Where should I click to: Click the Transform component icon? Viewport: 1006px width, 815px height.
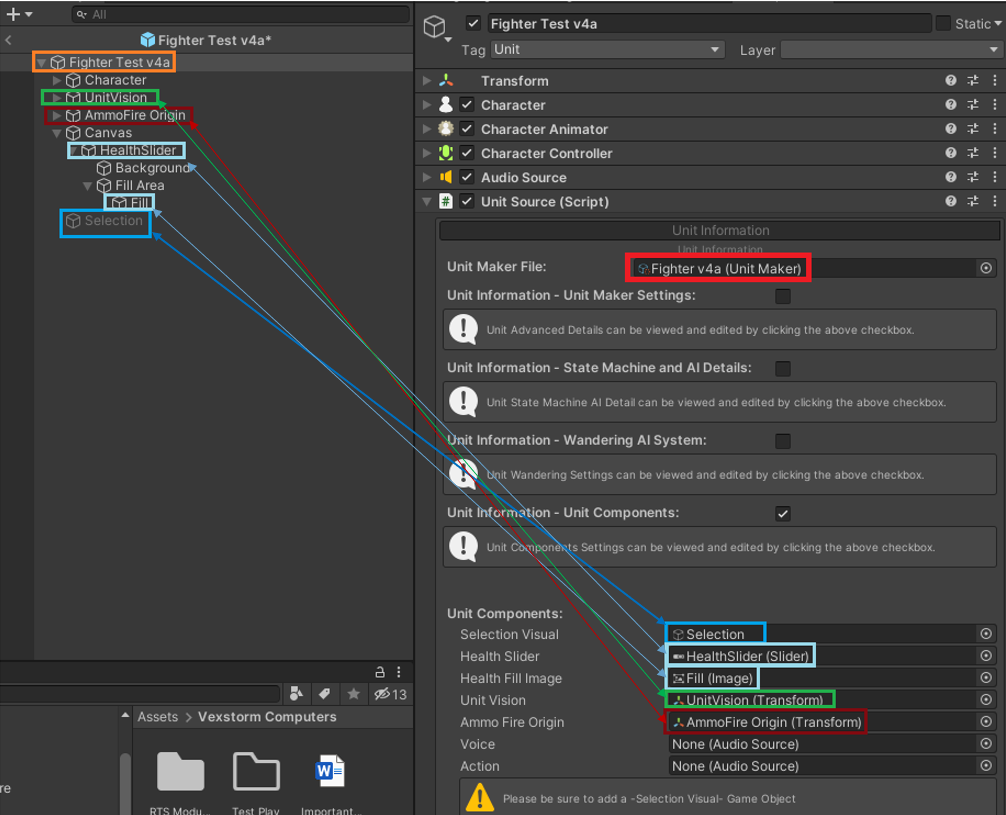click(x=448, y=81)
